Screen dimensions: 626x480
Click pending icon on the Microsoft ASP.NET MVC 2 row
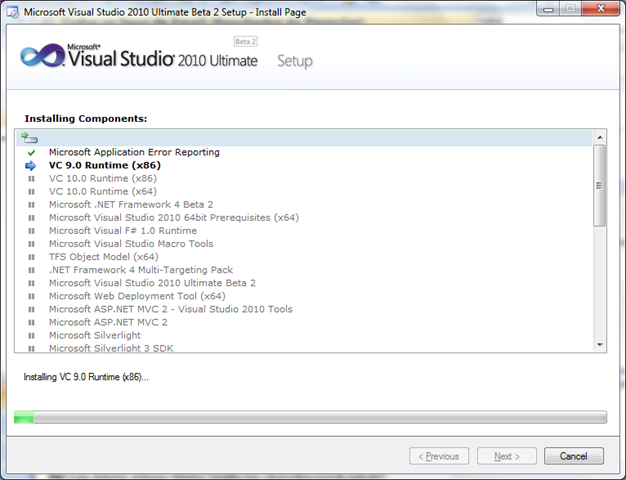point(32,323)
